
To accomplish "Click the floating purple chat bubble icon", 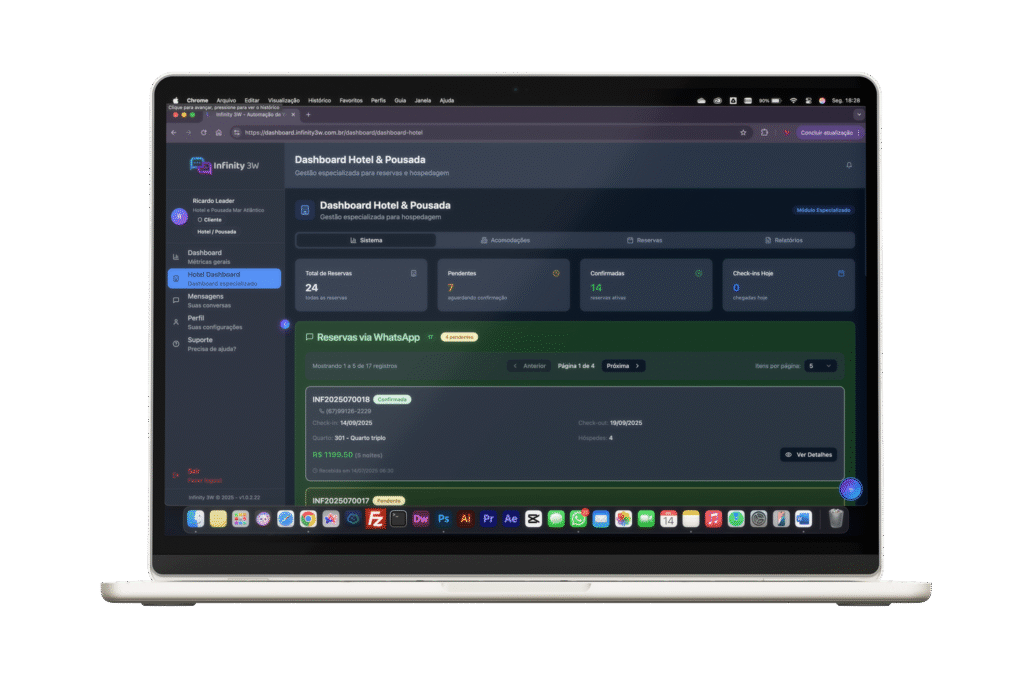I will click(x=849, y=488).
